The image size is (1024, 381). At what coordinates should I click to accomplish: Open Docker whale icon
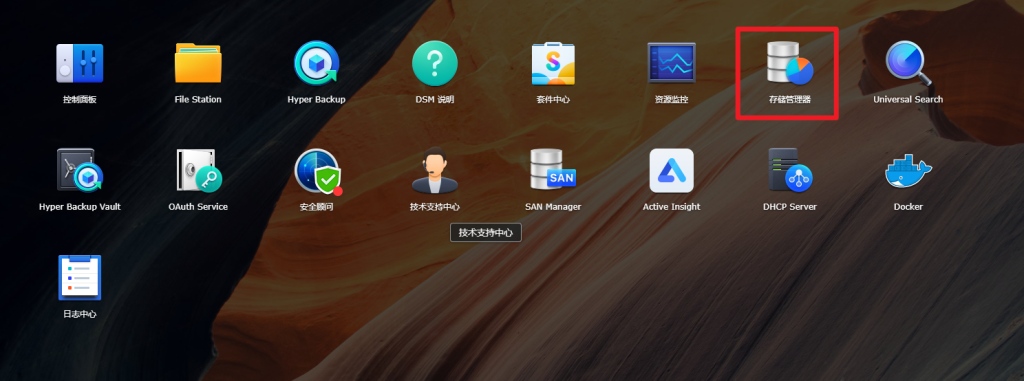coord(908,171)
